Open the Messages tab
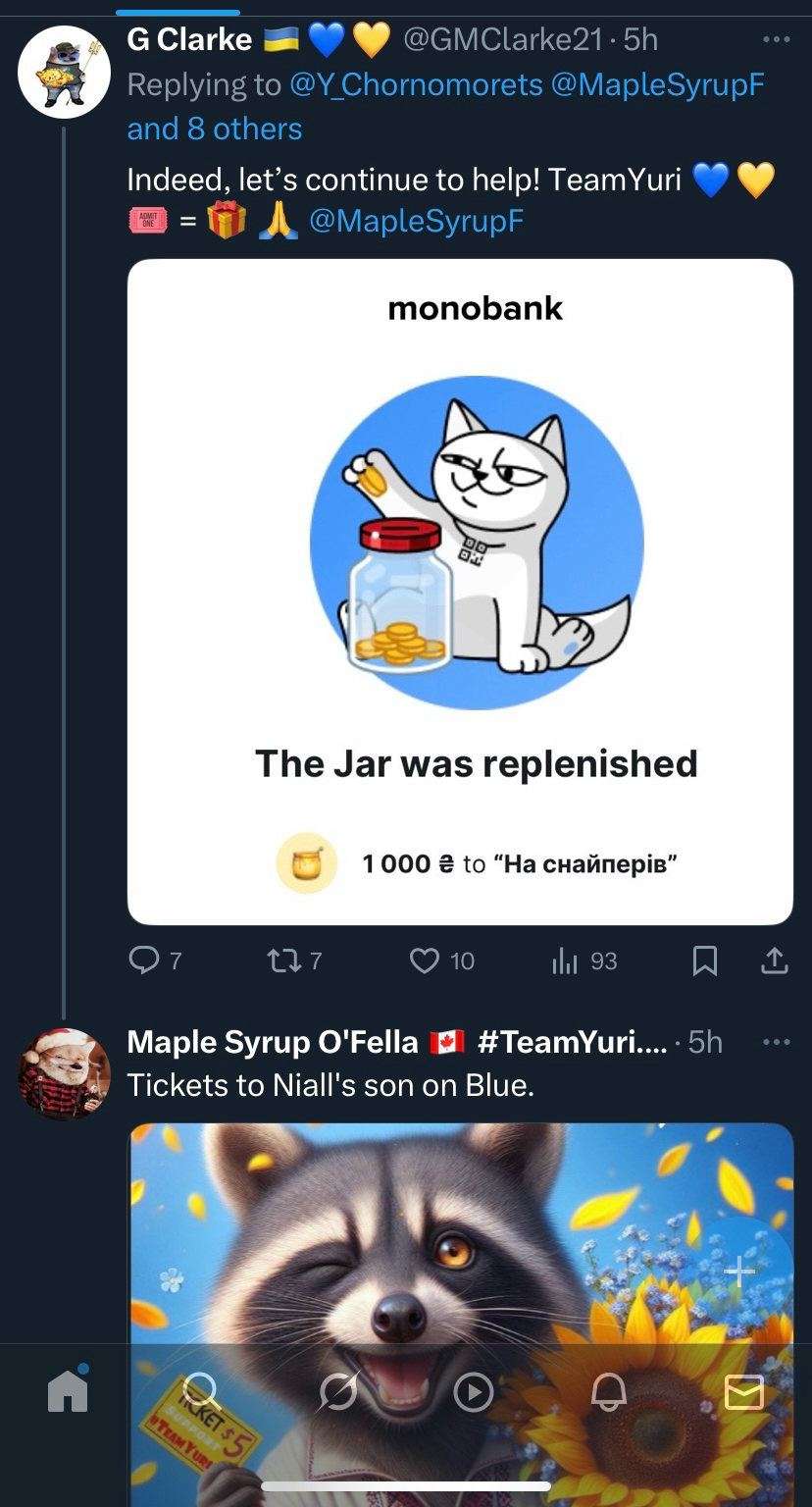This screenshot has height=1507, width=812. tap(743, 1391)
